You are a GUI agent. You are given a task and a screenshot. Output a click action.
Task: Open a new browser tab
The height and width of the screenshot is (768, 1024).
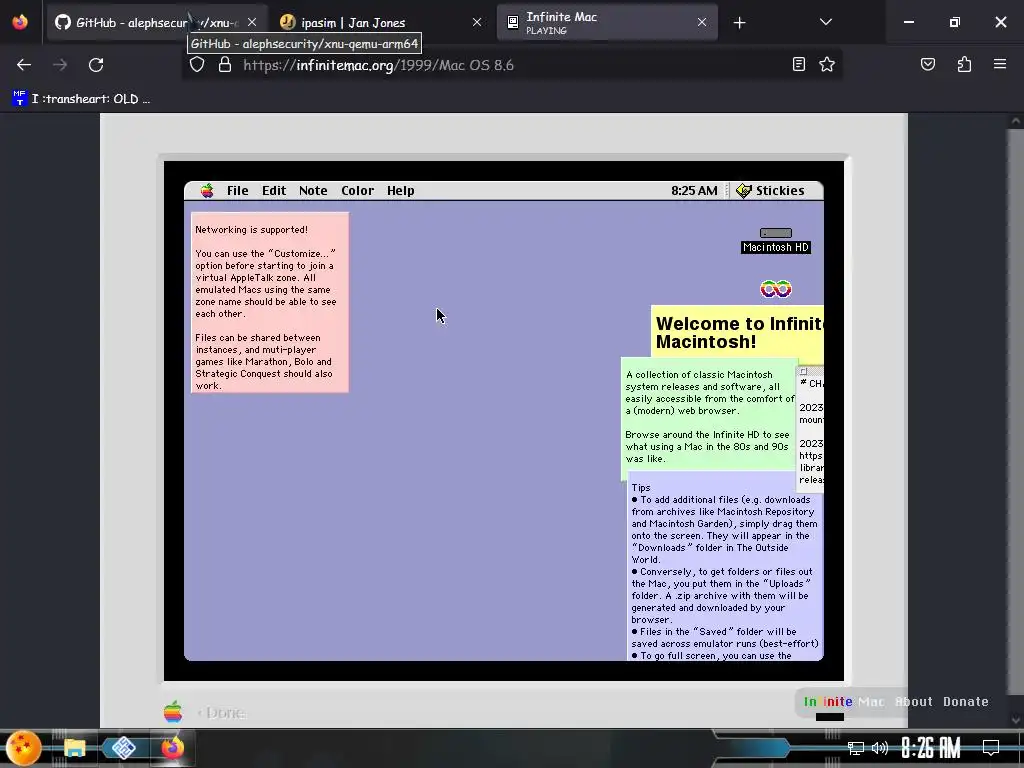coord(739,23)
